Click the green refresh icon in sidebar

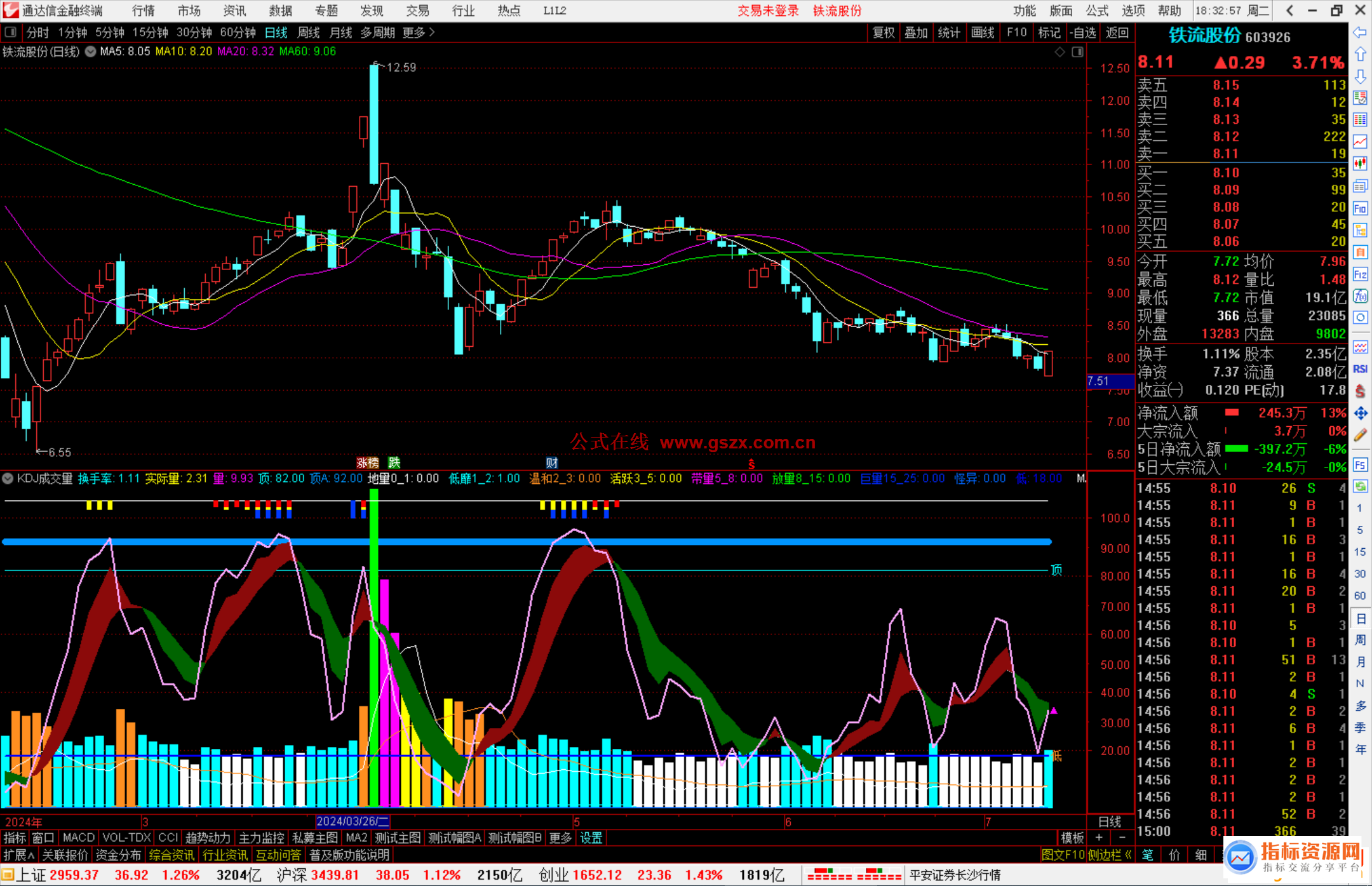click(x=1360, y=487)
